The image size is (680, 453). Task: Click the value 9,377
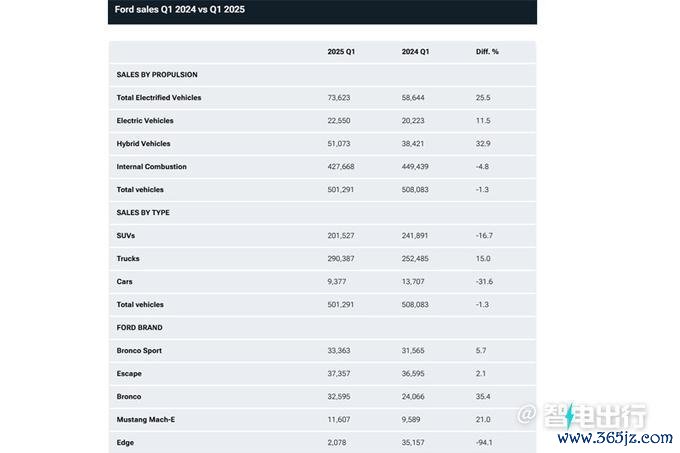pyautogui.click(x=337, y=281)
